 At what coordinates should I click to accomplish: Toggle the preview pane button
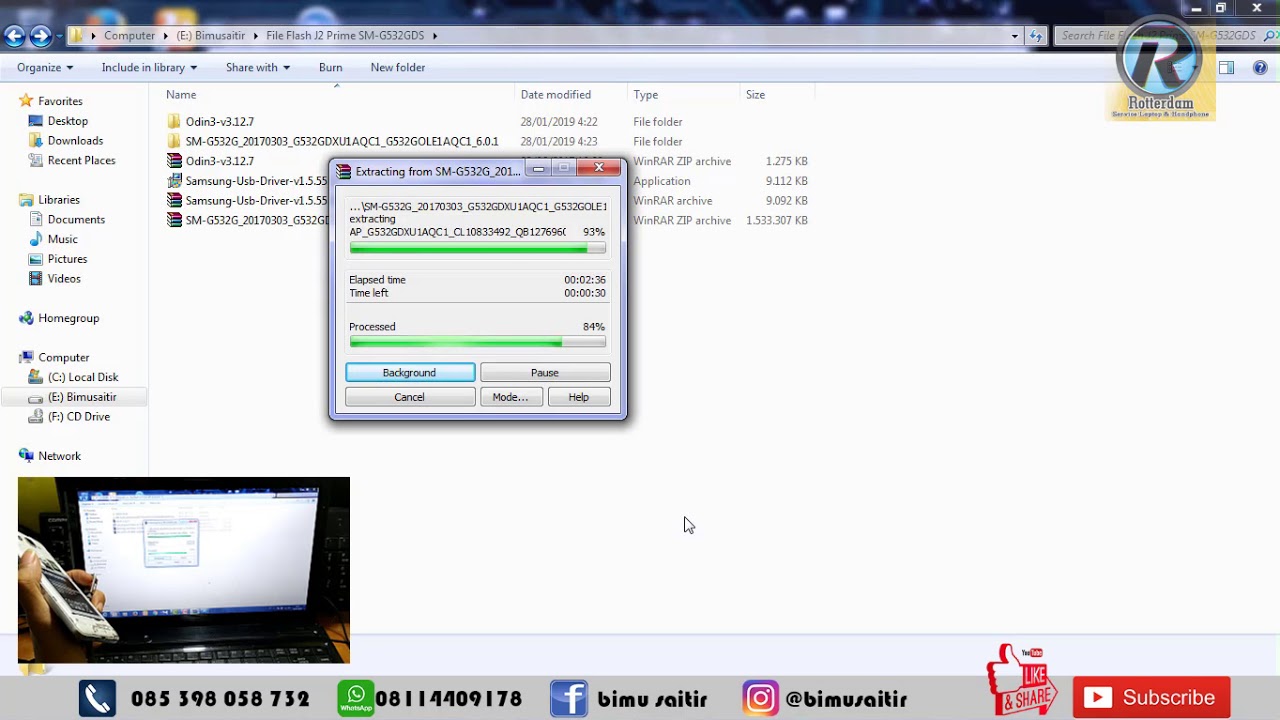1226,68
